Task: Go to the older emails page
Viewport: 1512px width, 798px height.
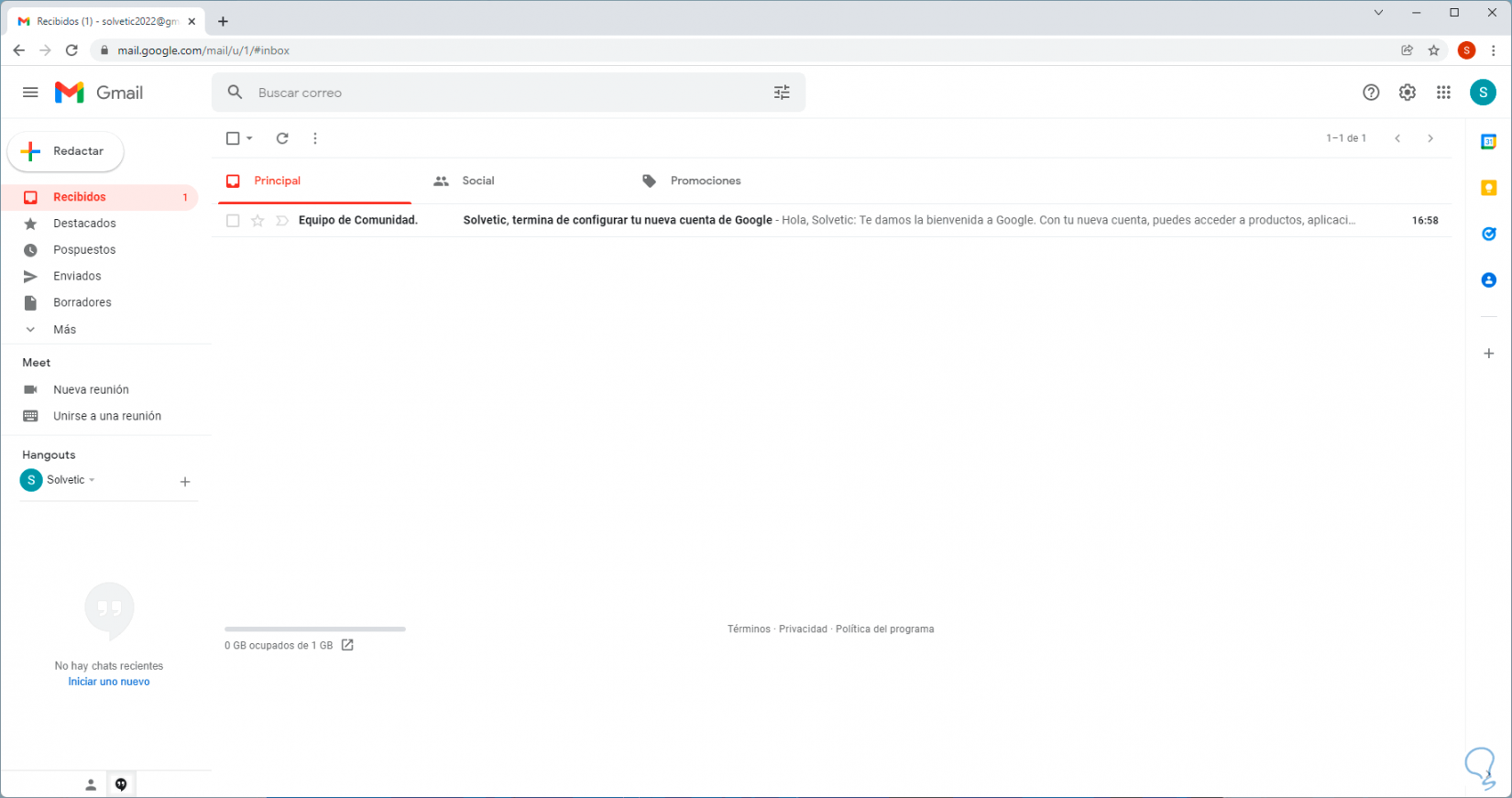Action: click(x=1430, y=138)
